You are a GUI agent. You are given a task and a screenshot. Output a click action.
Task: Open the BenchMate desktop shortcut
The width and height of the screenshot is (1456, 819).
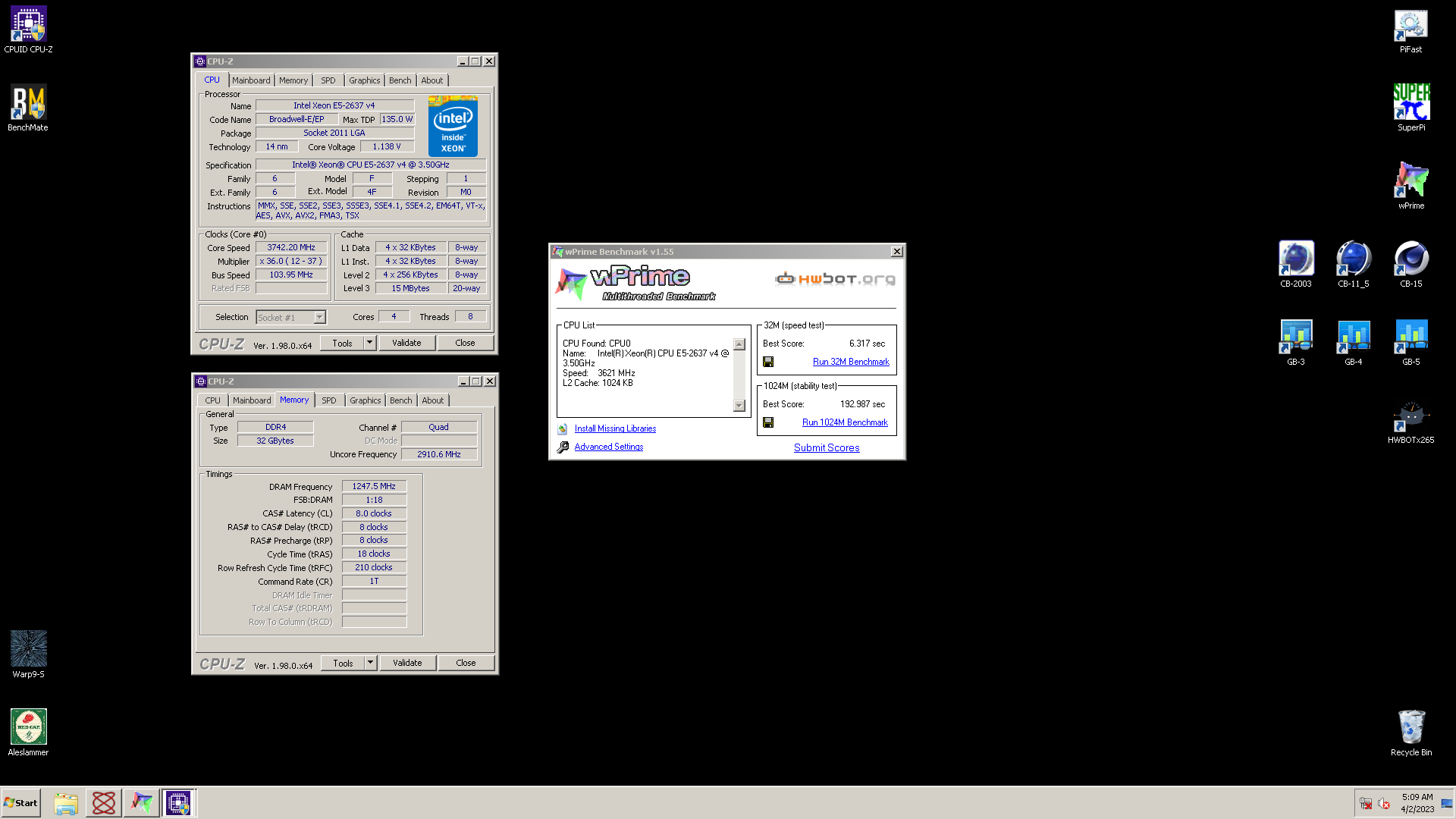click(x=28, y=108)
